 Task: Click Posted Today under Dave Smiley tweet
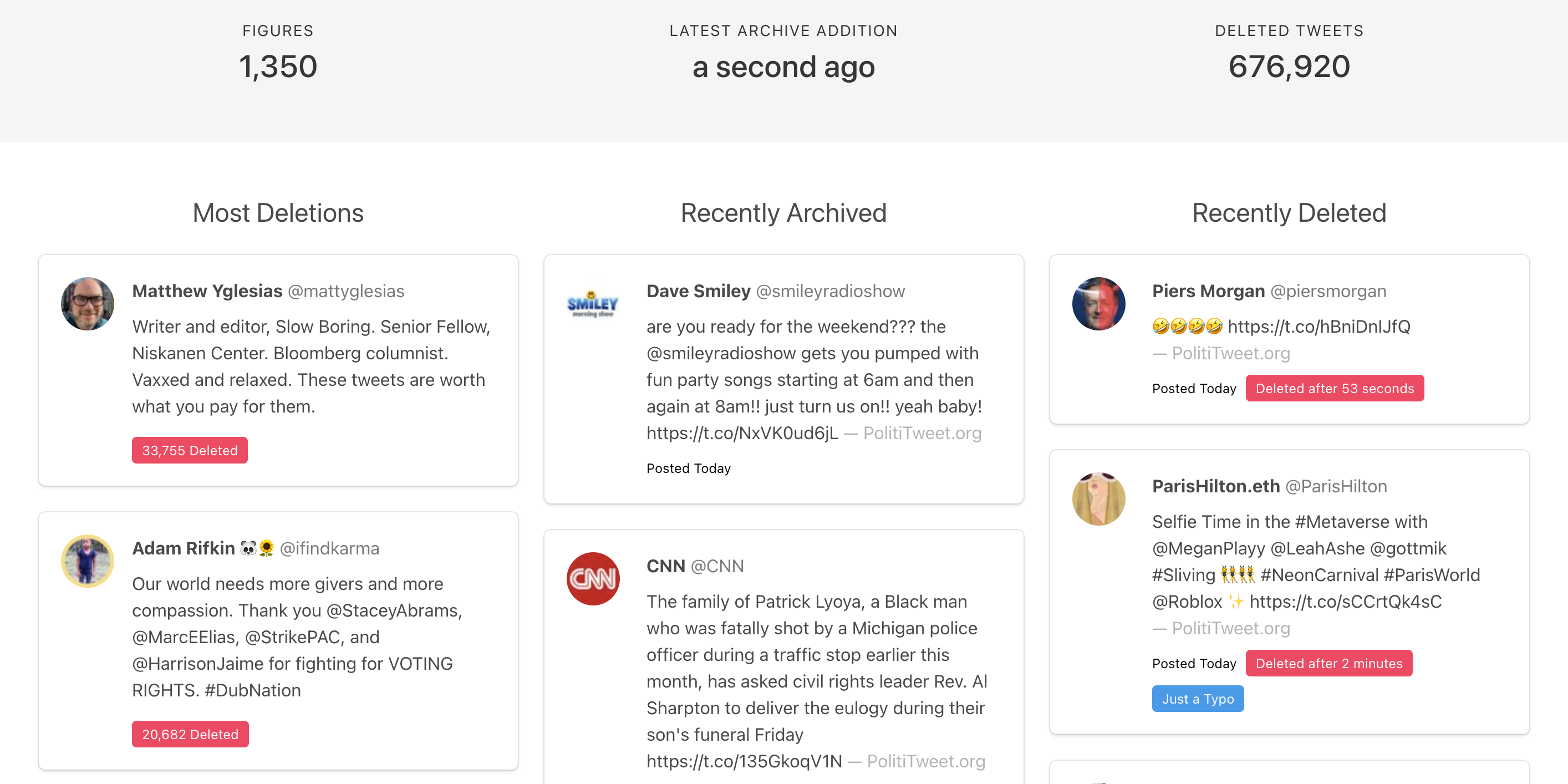pyautogui.click(x=689, y=468)
